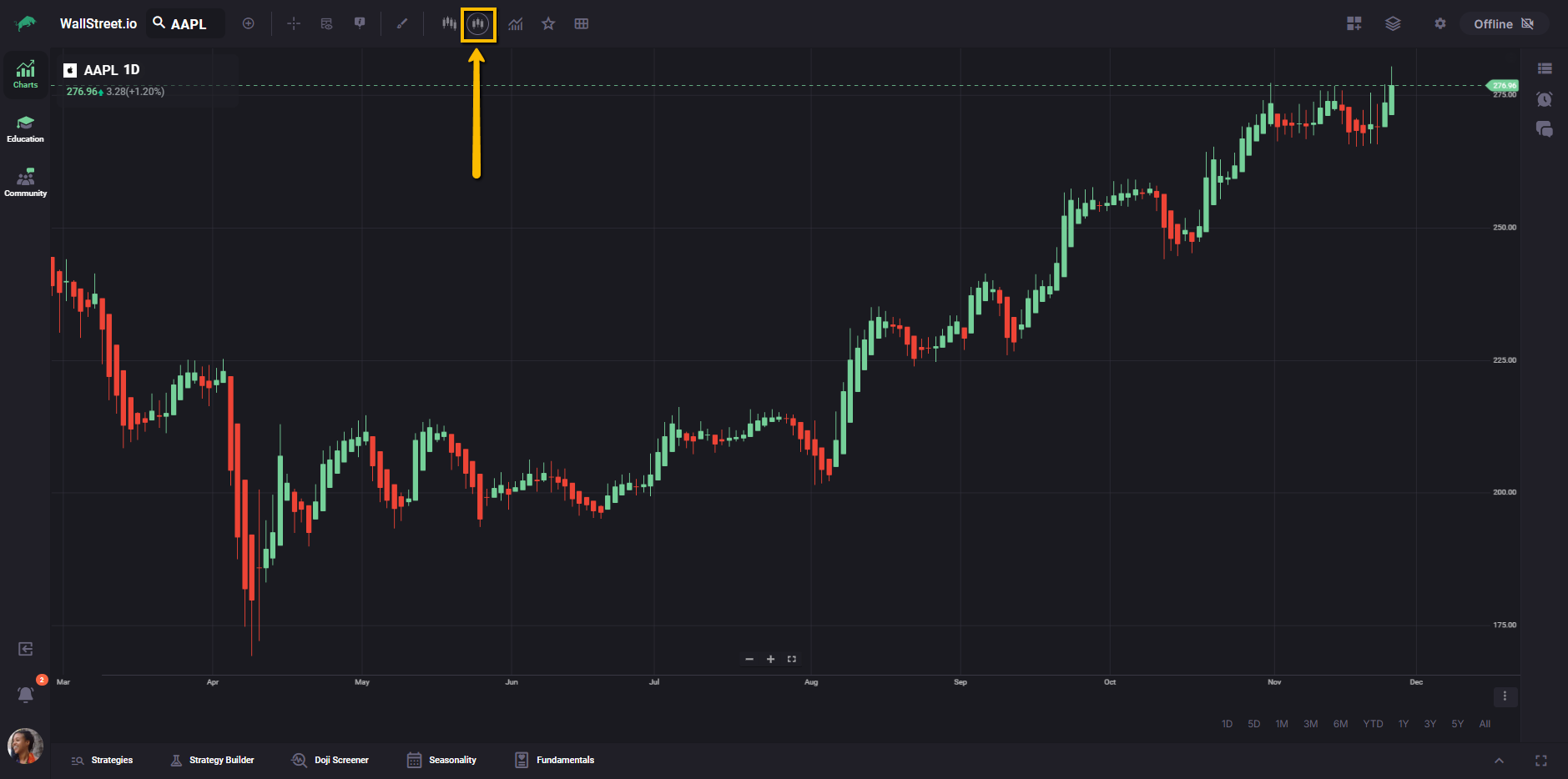Open the bar-type candlestick chart dropdown
Viewport: 1568px width, 779px height.
[x=449, y=24]
